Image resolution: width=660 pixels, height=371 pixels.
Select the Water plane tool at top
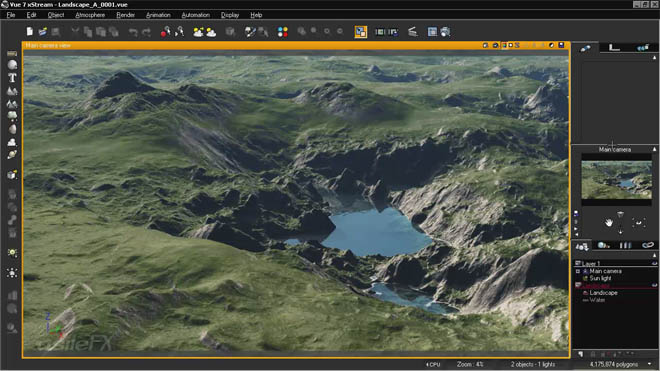click(x=12, y=53)
